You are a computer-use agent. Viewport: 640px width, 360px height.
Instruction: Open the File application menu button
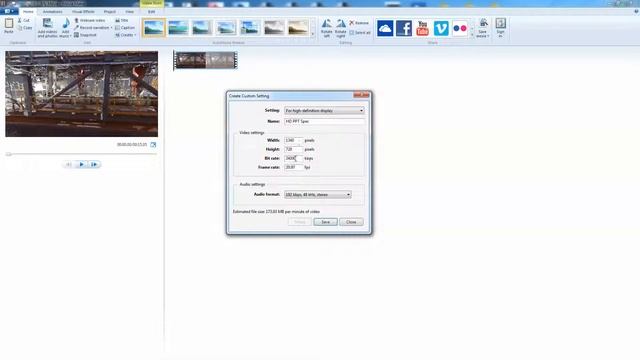point(9,11)
